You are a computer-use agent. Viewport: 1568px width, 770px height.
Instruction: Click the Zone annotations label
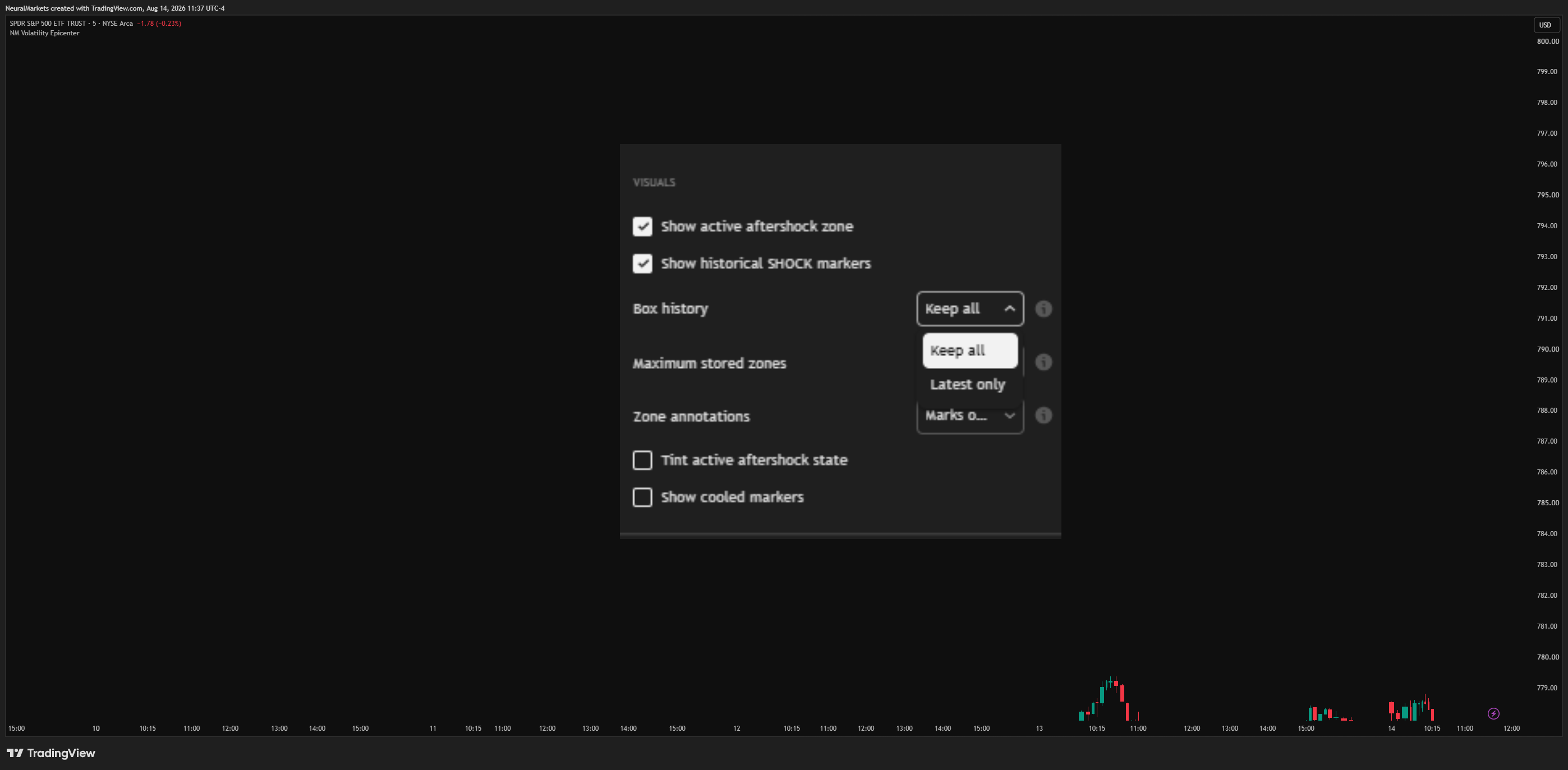tap(691, 417)
